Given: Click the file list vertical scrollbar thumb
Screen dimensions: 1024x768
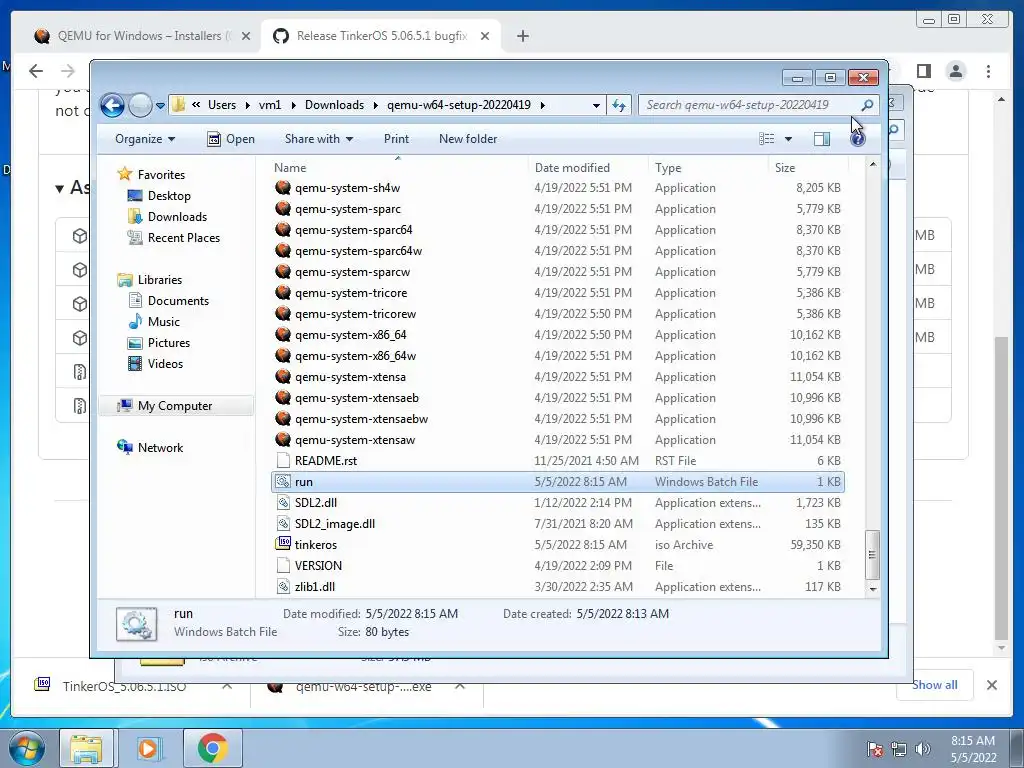Looking at the screenshot, I should [872, 554].
